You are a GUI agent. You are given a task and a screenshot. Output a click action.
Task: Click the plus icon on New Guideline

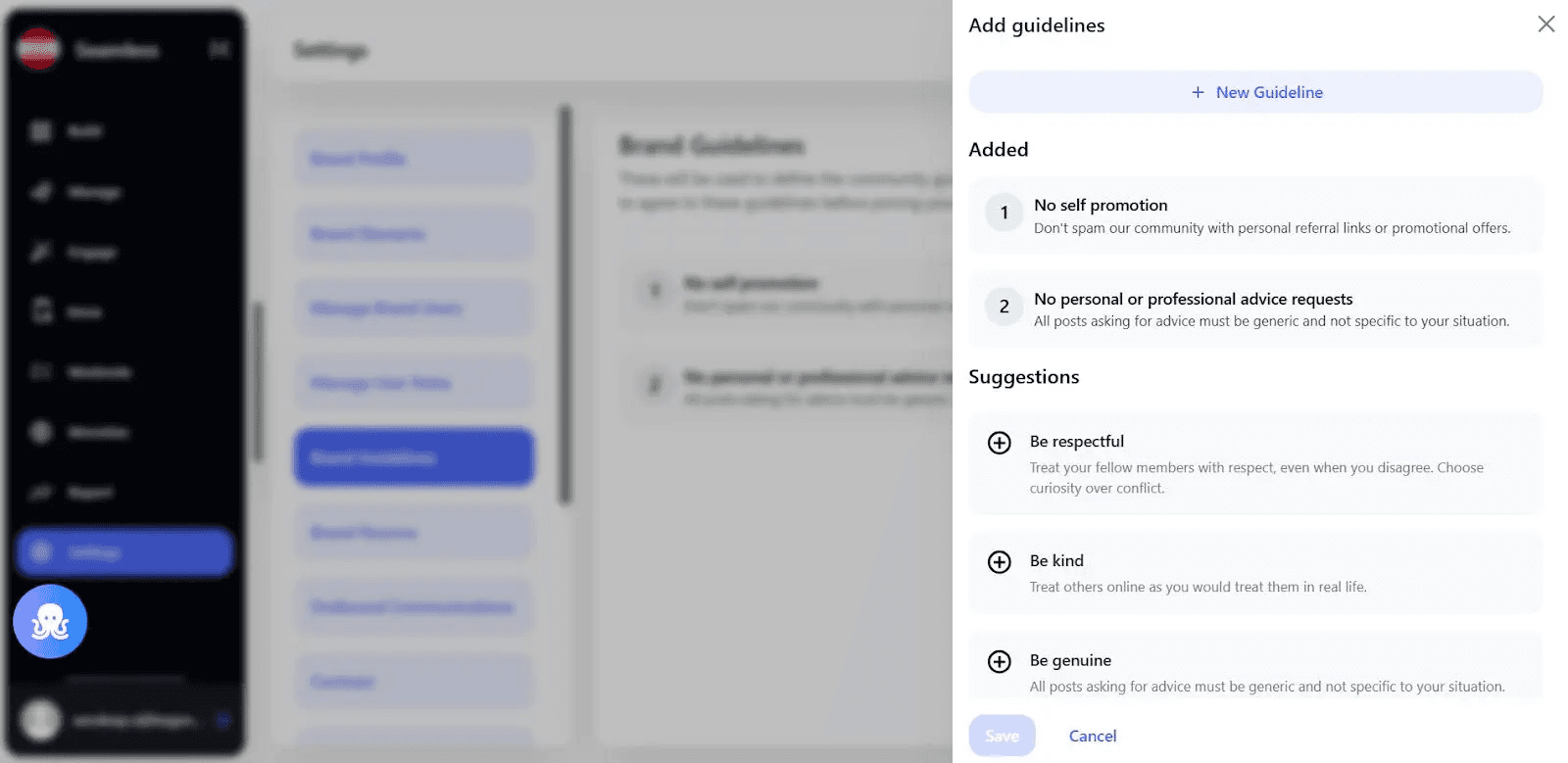(1198, 92)
